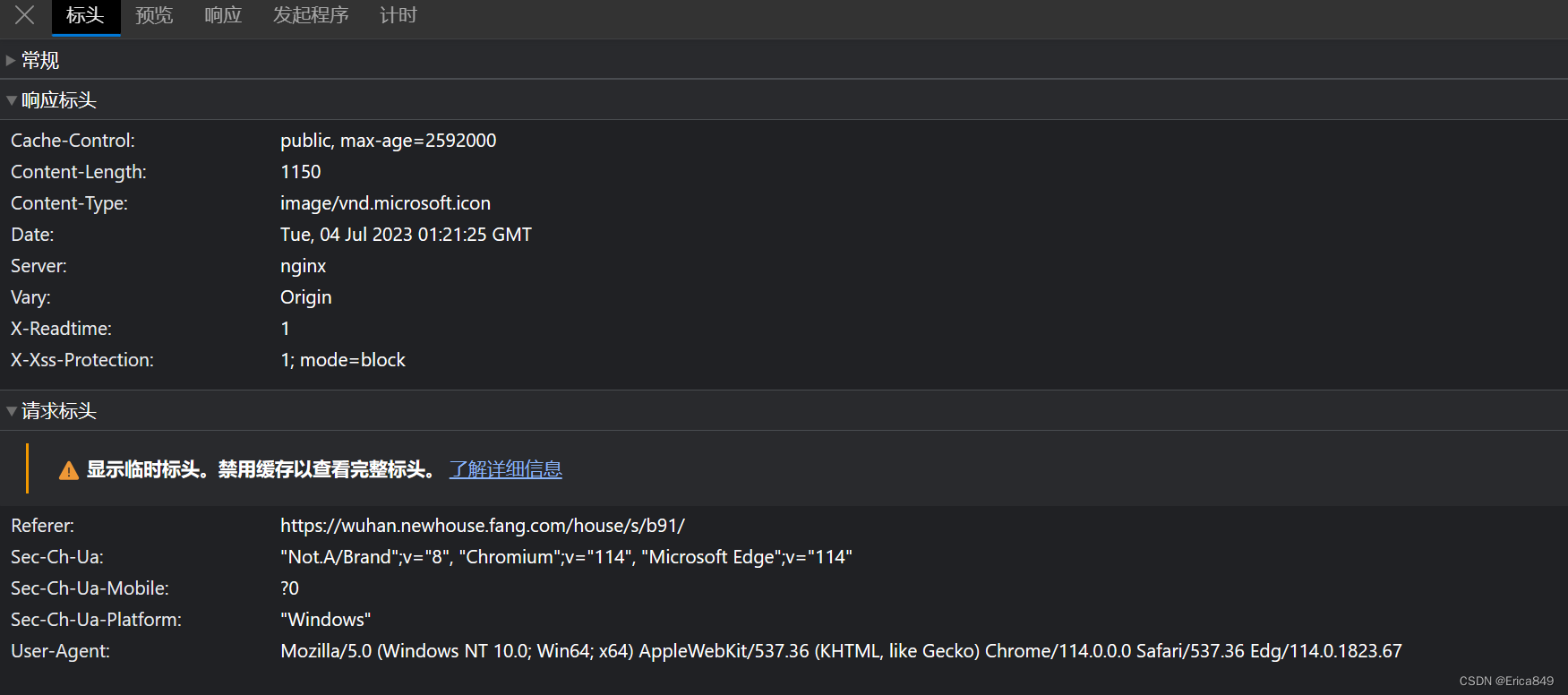Stay on the 标头 tab
Screen dimensions: 1568x695
85,15
